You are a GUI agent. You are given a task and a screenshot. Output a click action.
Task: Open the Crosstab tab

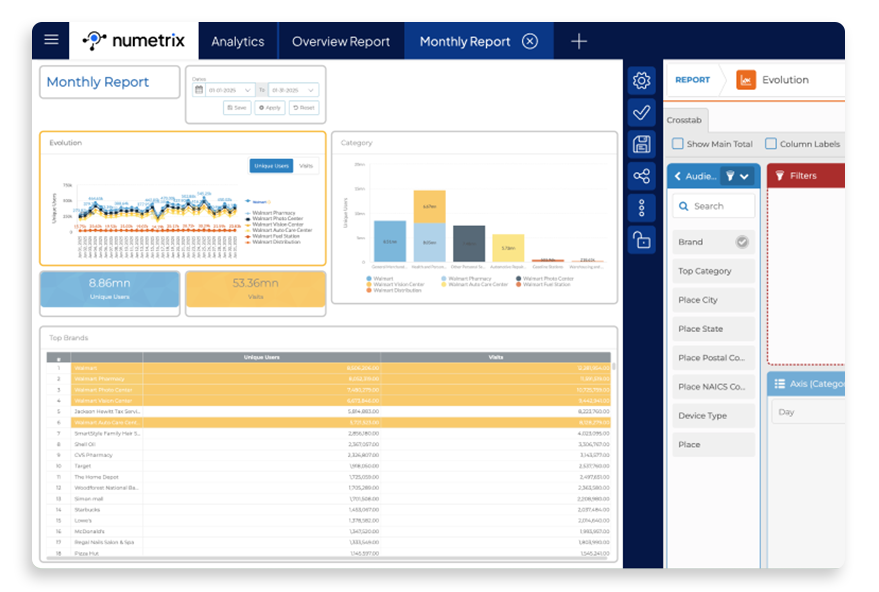click(684, 120)
